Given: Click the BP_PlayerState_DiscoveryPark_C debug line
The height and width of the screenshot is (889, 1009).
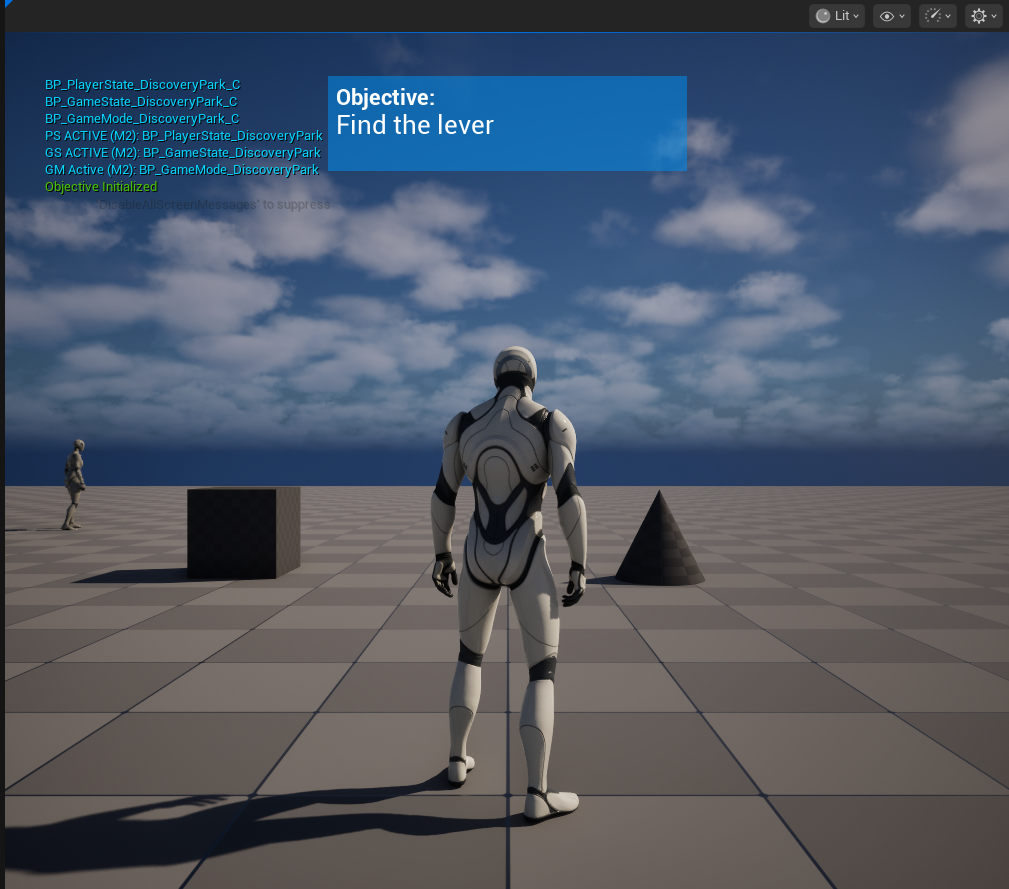Looking at the screenshot, I should pyautogui.click(x=142, y=85).
